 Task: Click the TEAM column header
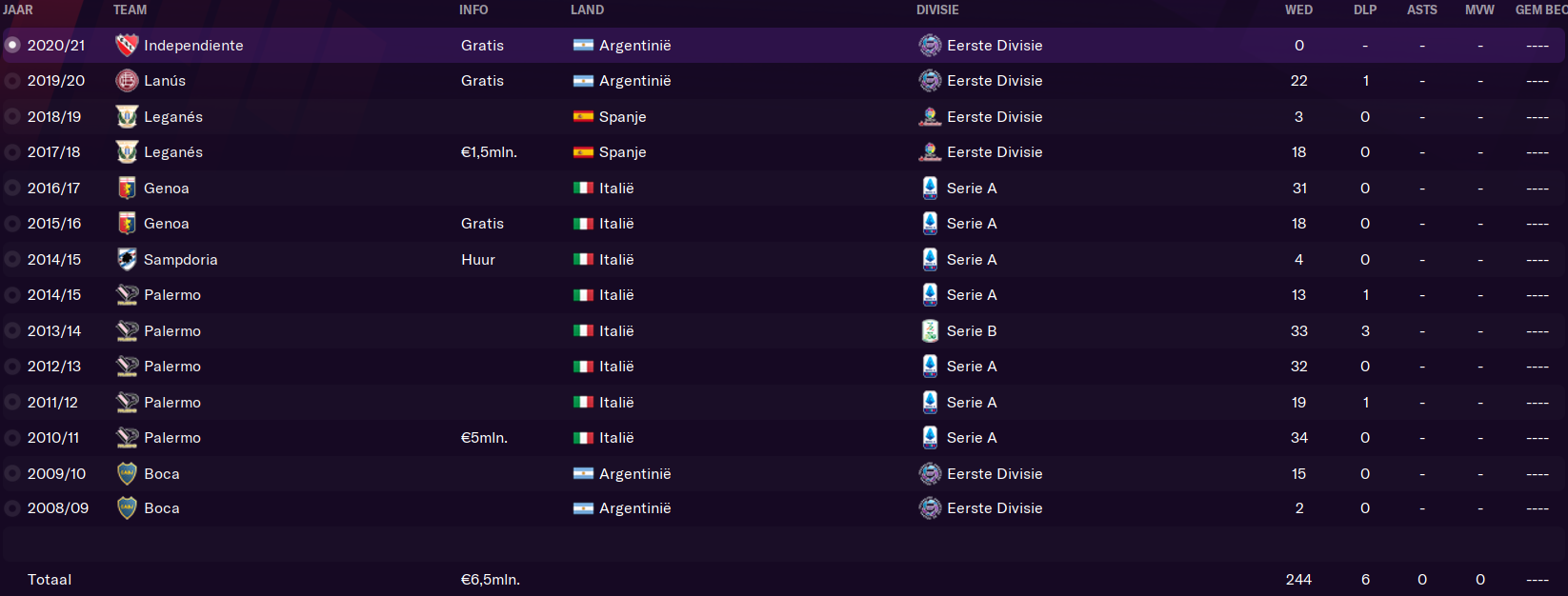point(131,10)
